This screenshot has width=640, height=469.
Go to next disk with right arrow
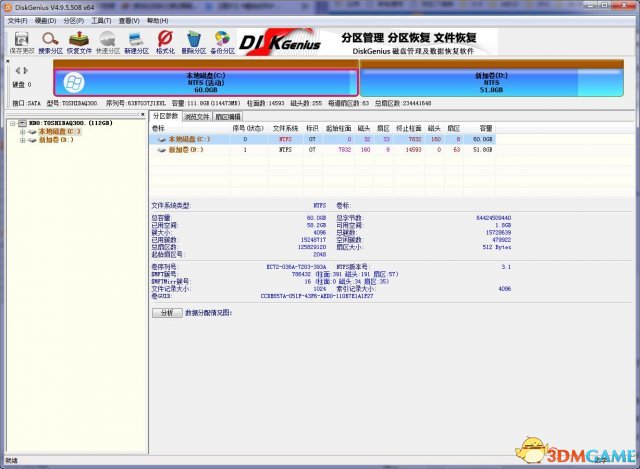(25, 71)
